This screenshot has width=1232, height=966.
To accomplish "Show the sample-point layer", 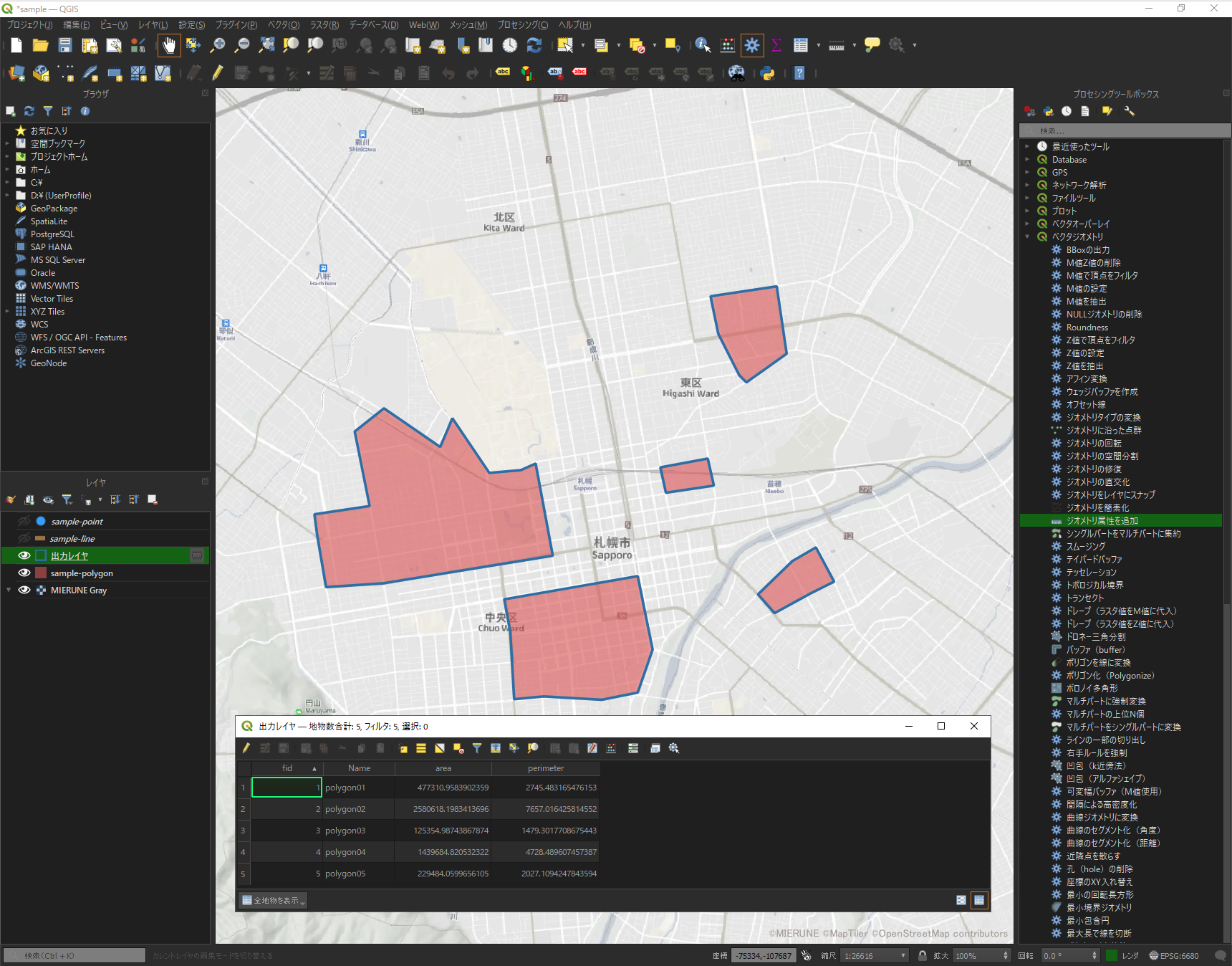I will (x=24, y=521).
